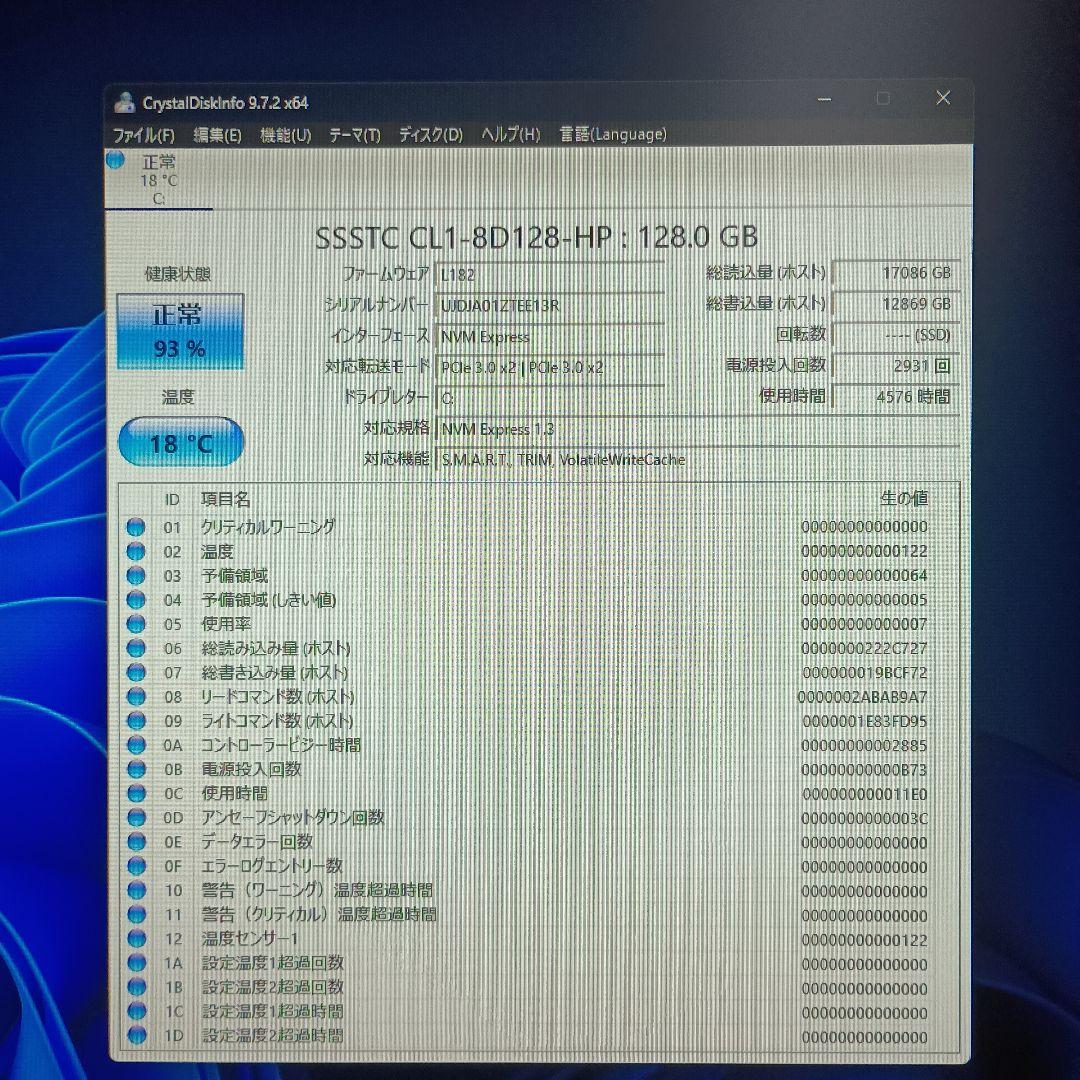Click the indicator beside 総読み込み量 (ホスト)
1080x1080 pixels.
136,648
